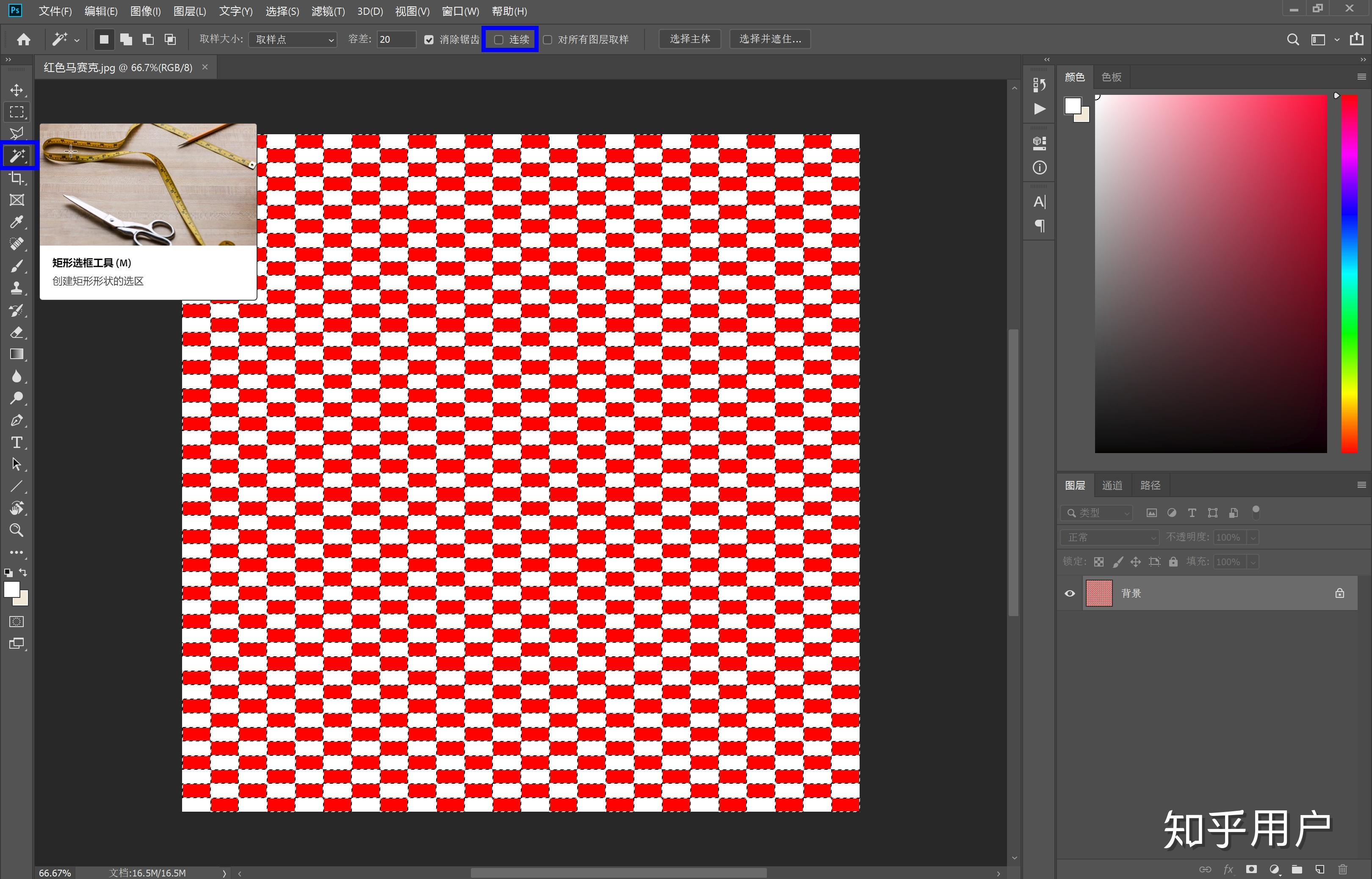Open the 不透明度 opacity slider arrow
The height and width of the screenshot is (879, 1372).
tap(1253, 537)
